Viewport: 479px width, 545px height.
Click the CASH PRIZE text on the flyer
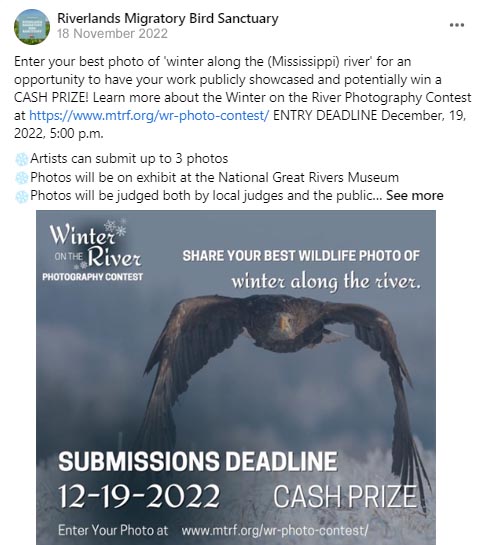345,496
